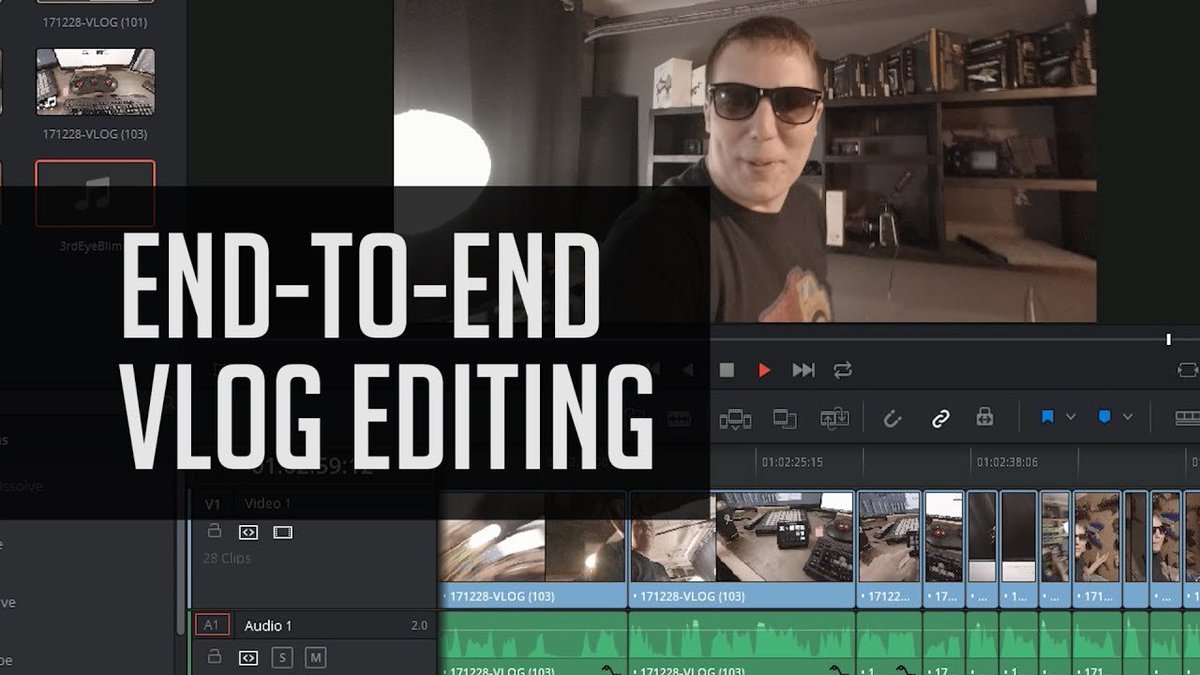
Task: Disable the Video 1 track filmstrip icon
Action: 283,532
